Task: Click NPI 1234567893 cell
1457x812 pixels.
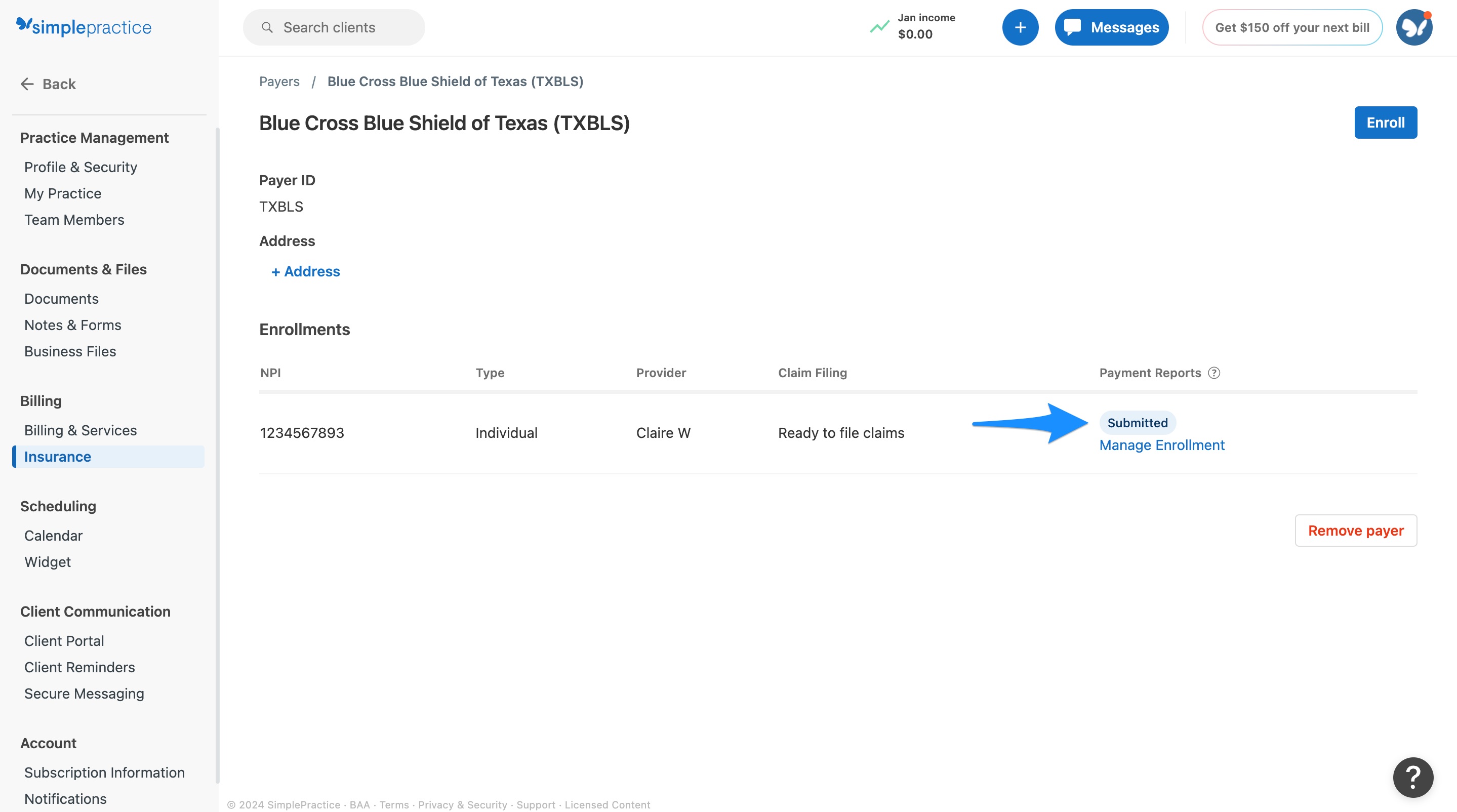Action: [x=302, y=432]
